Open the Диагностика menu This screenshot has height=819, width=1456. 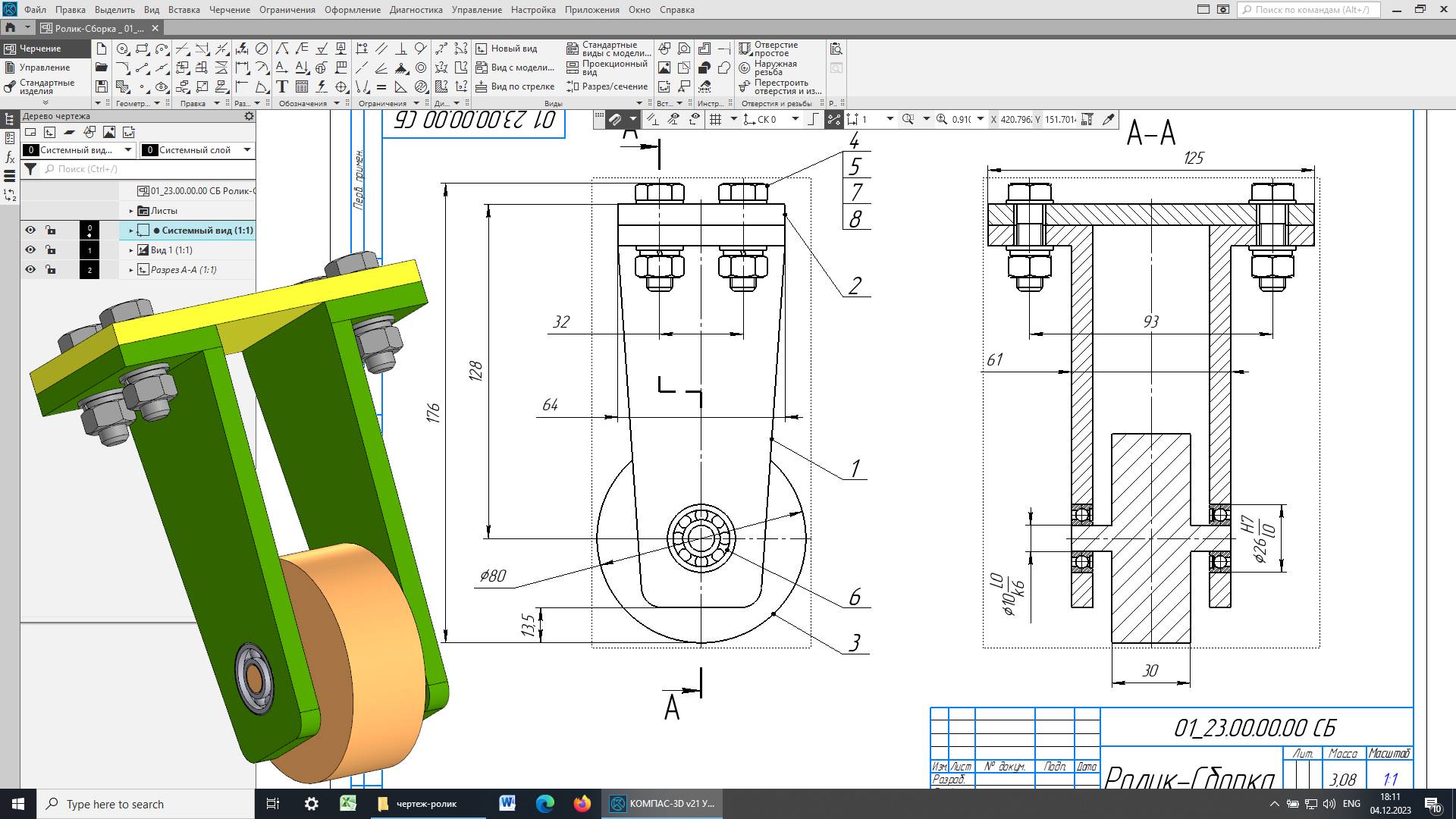click(416, 10)
